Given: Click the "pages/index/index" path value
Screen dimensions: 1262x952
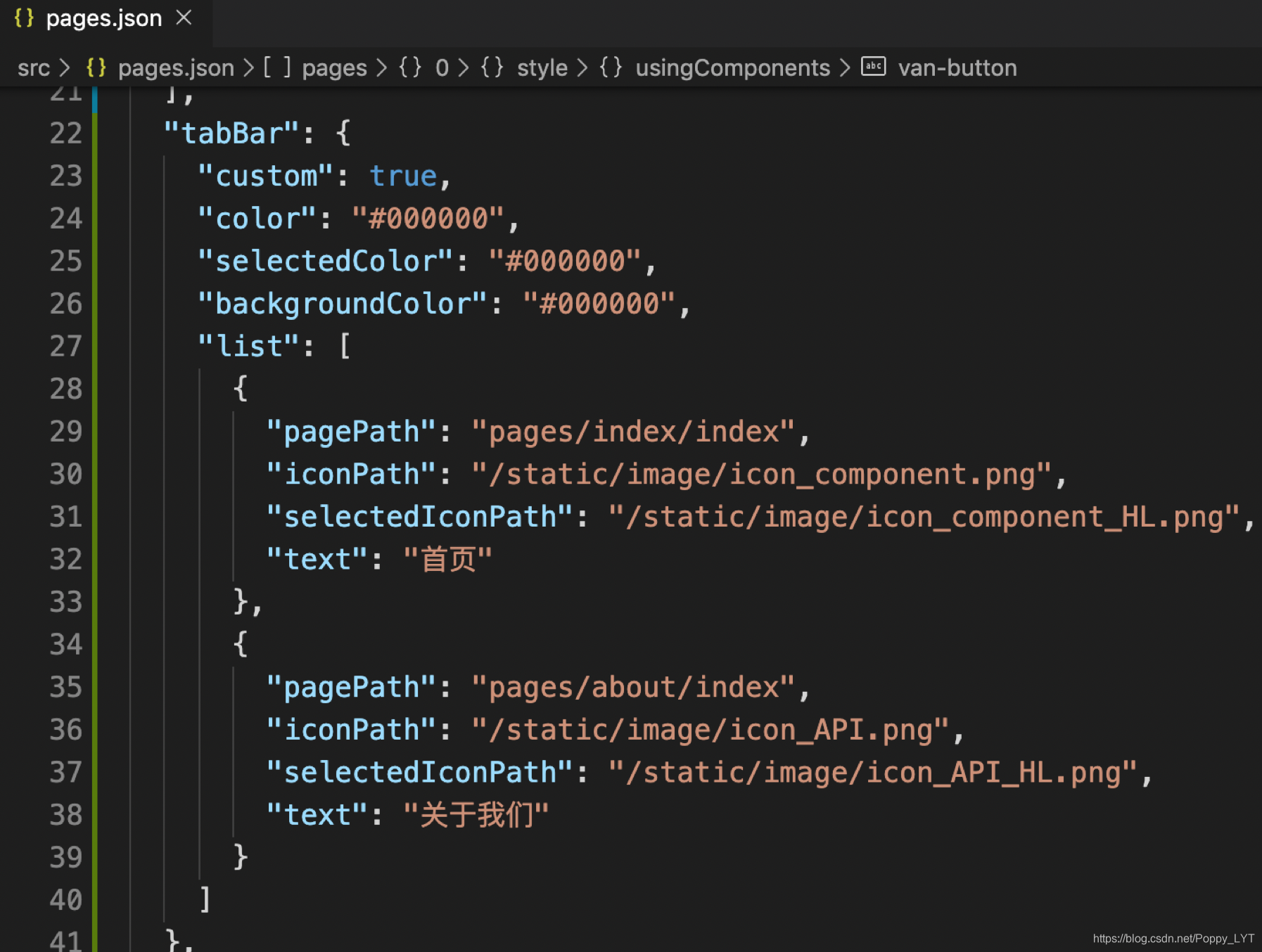Looking at the screenshot, I should [634, 432].
